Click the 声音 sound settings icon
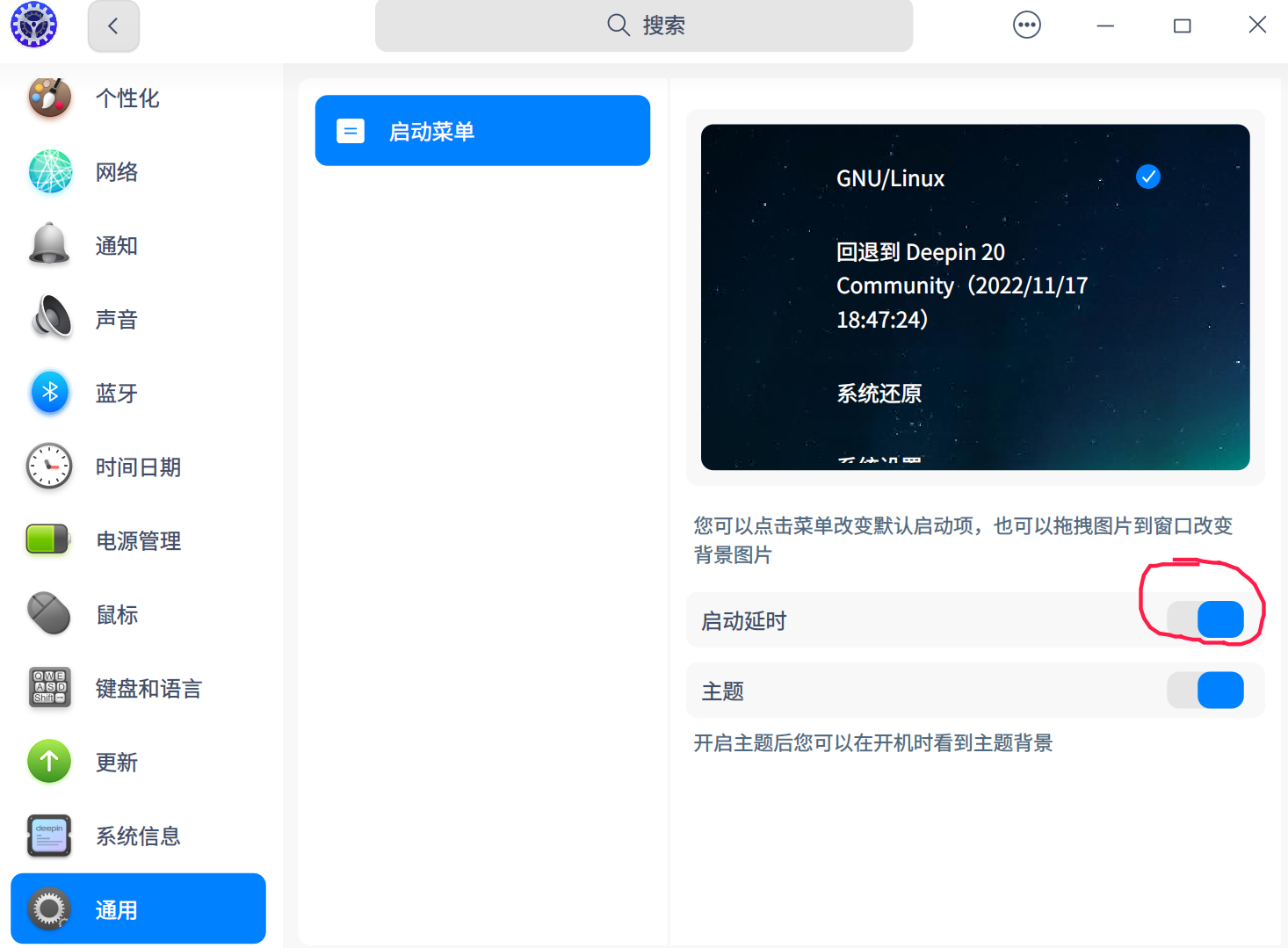Screen dimensions: 1288x948 click(x=49, y=318)
